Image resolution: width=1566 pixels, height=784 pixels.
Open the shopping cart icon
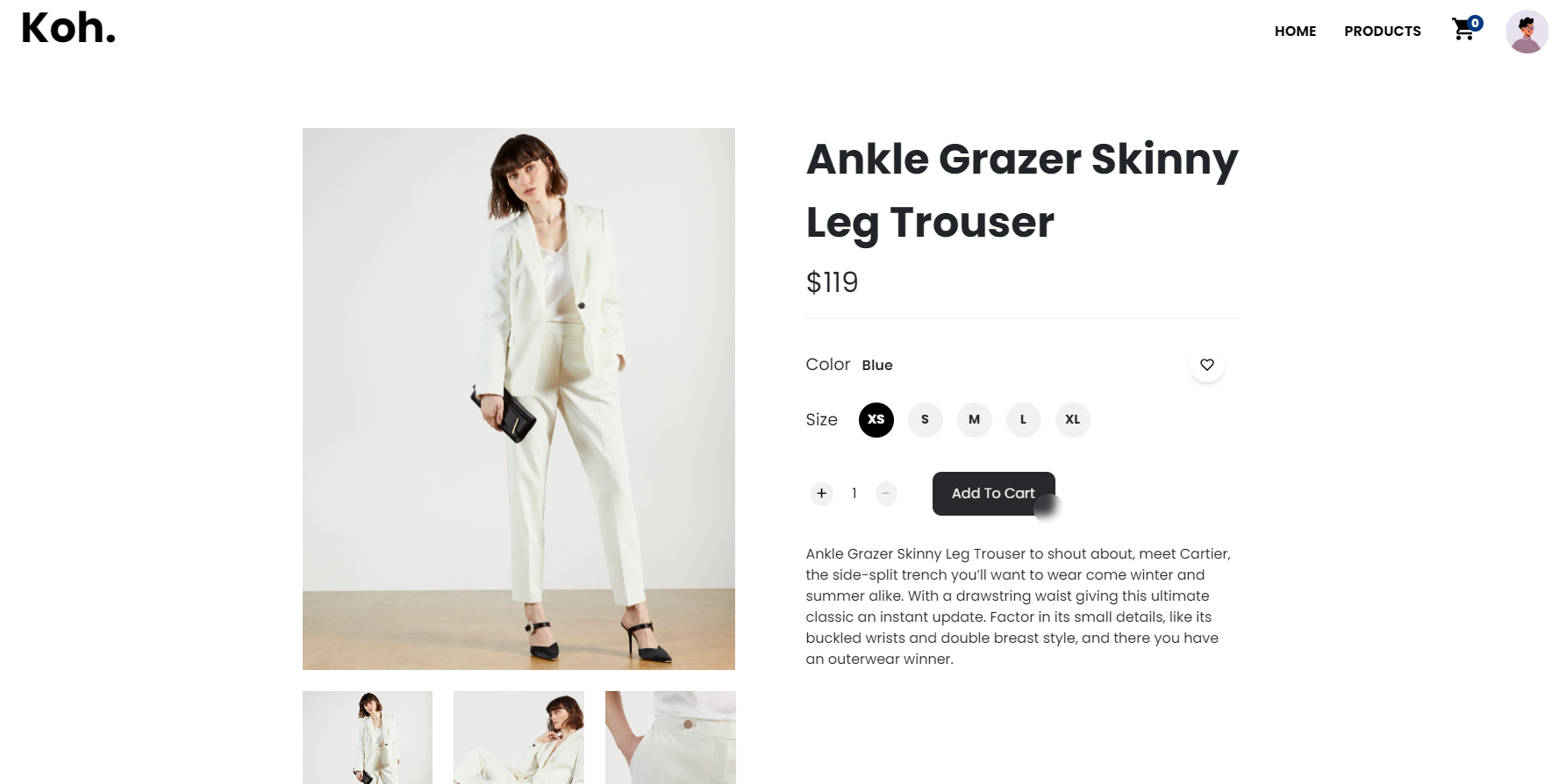click(1463, 30)
